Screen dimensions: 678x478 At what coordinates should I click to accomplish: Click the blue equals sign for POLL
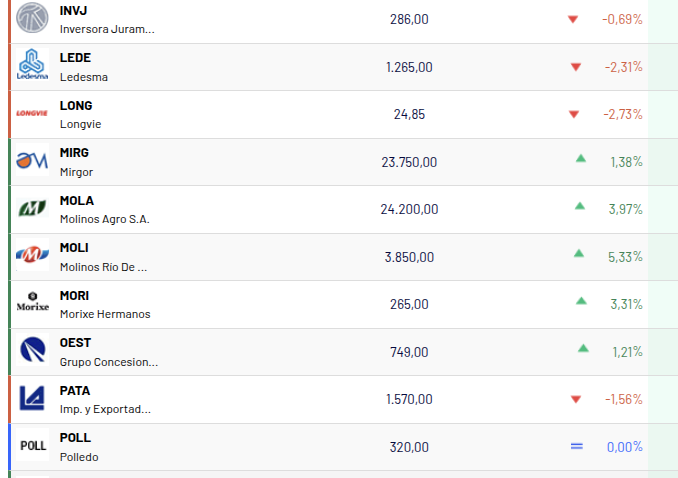[577, 446]
